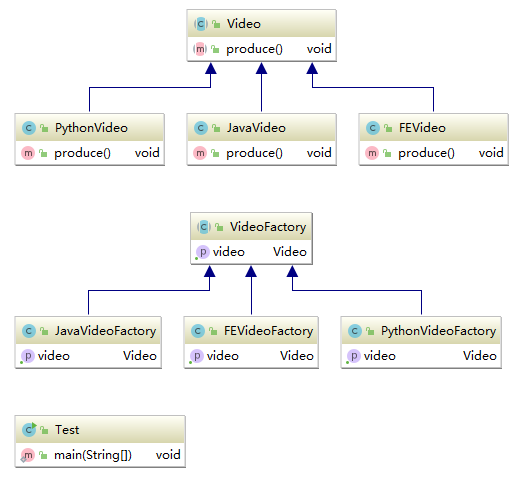Click public lock icon beside Test title
This screenshot has height=480, width=526.
click(44, 430)
